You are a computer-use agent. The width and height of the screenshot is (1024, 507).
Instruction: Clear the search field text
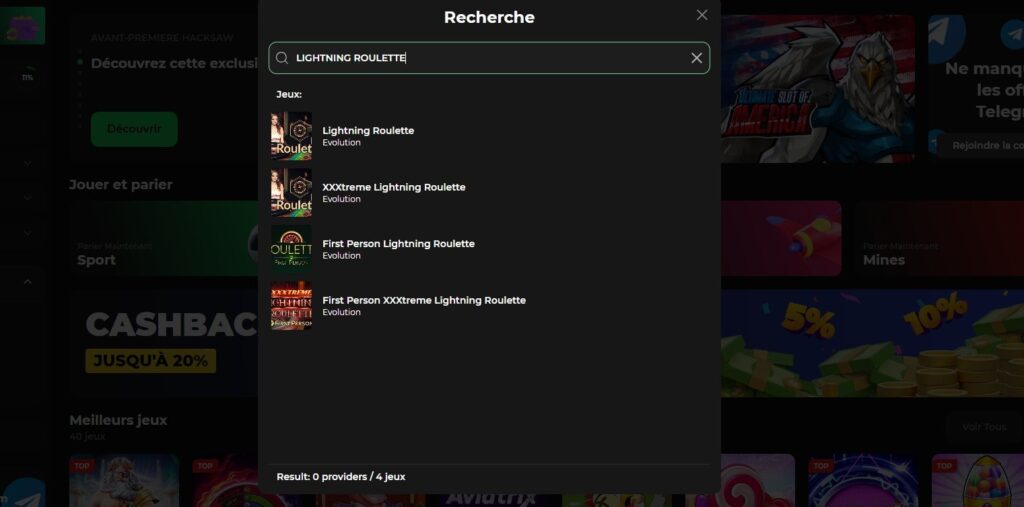697,58
